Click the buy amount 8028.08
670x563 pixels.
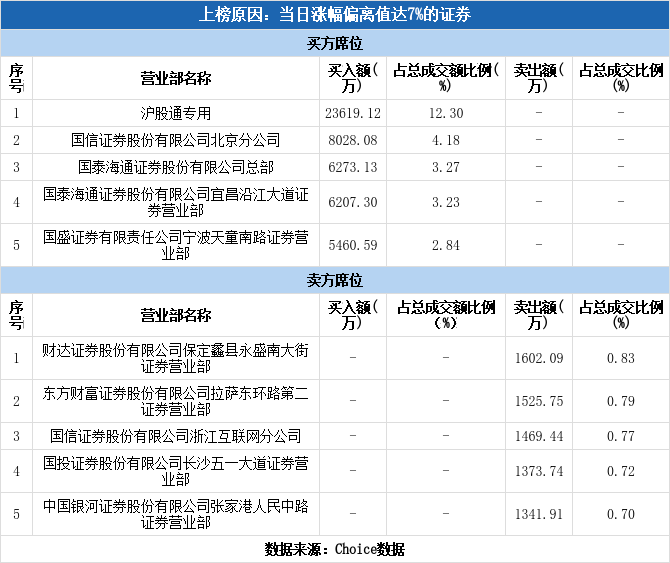tap(353, 140)
